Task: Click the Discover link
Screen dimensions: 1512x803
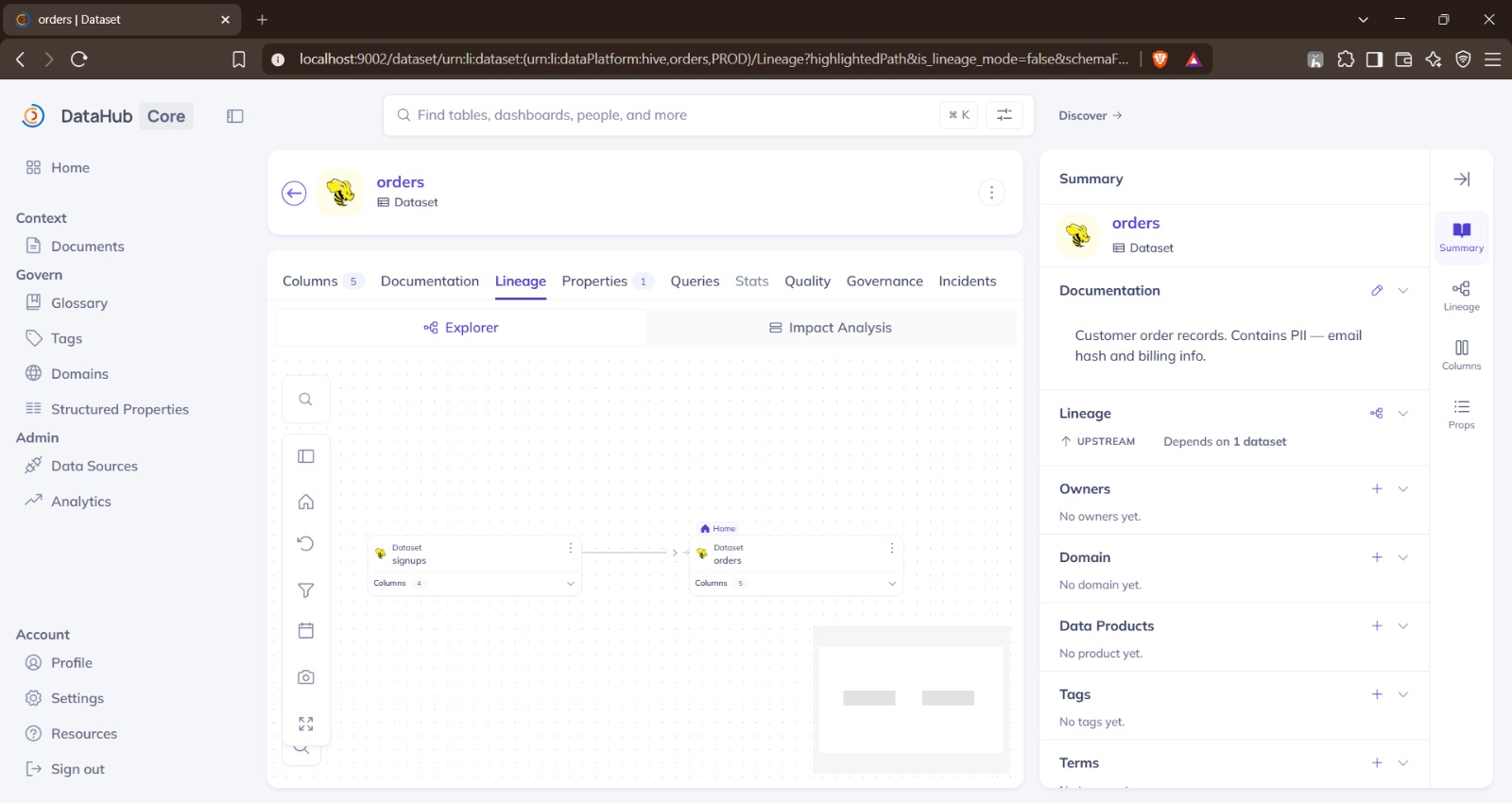Action: pos(1091,115)
